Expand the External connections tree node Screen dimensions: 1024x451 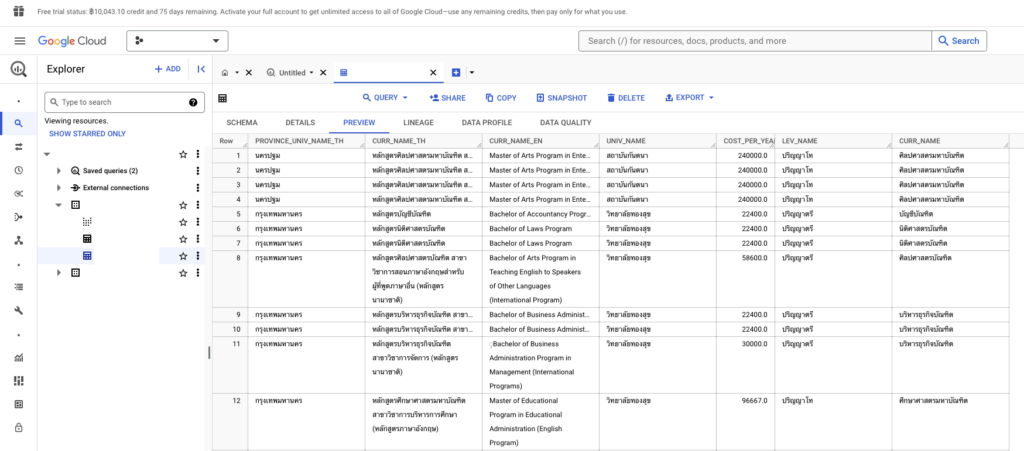pos(60,188)
